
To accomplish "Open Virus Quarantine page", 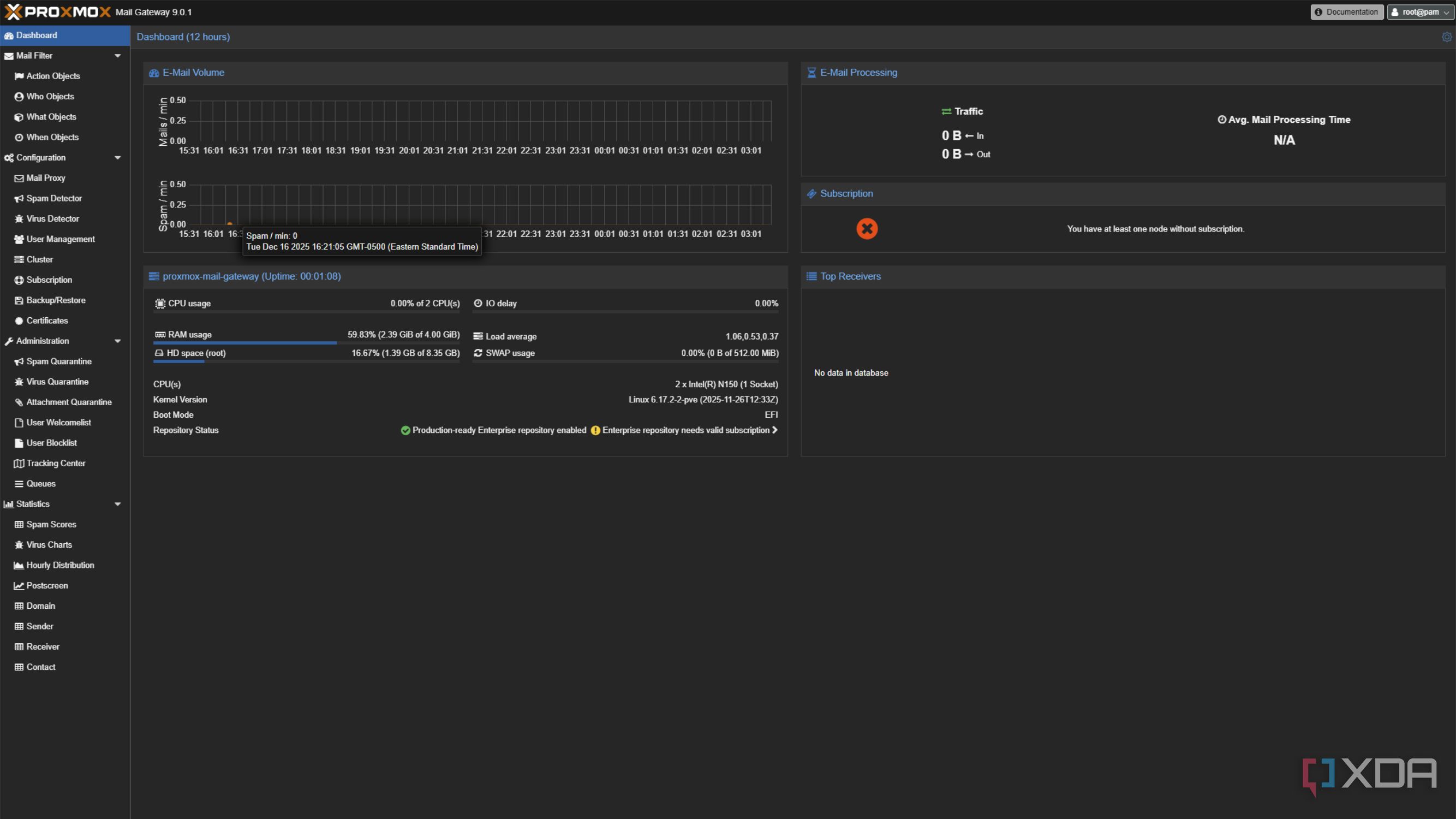I will click(65, 381).
